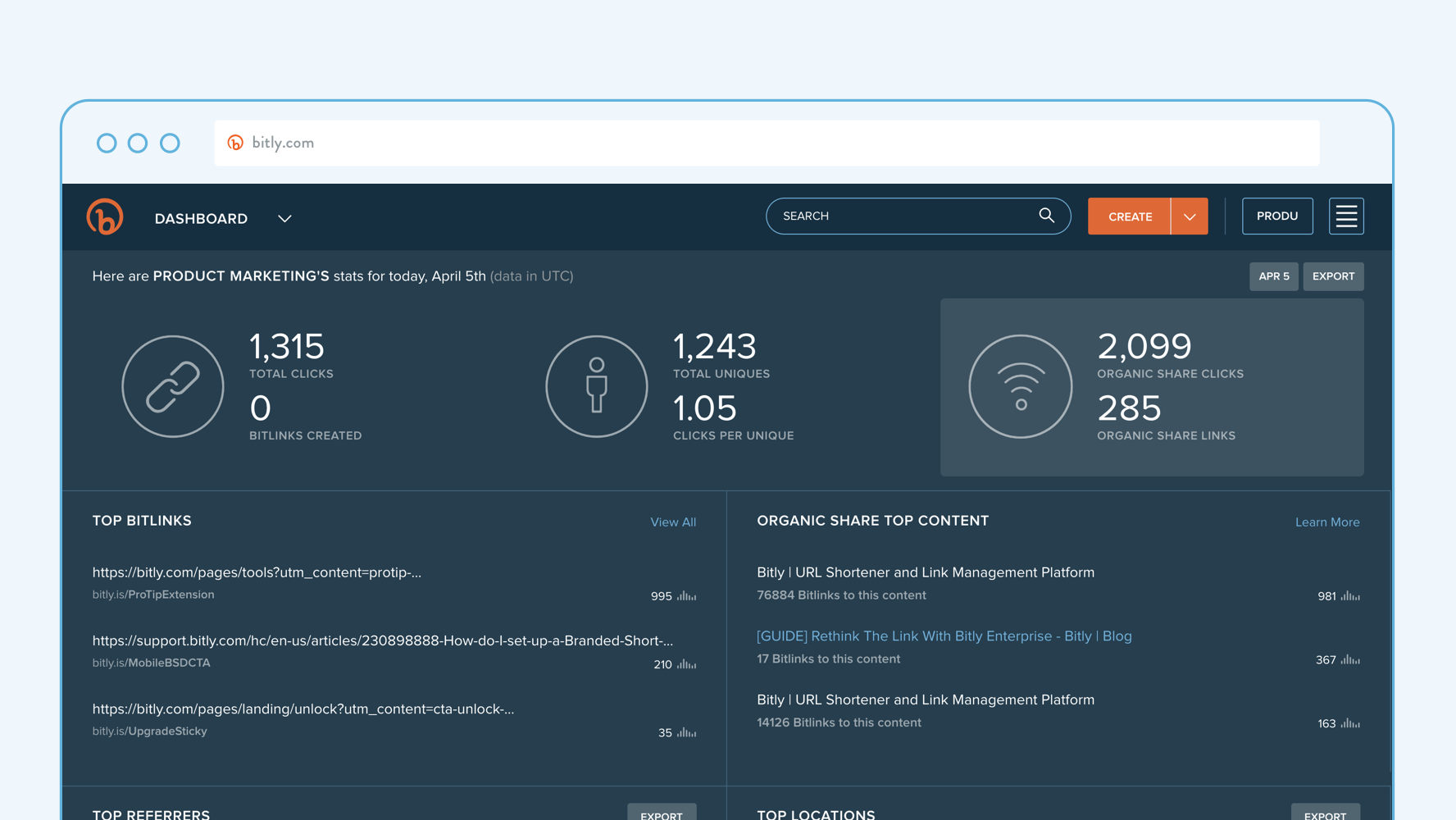Viewport: 1456px width, 820px height.
Task: Expand the Dashboard dropdown chevron
Action: [x=284, y=219]
